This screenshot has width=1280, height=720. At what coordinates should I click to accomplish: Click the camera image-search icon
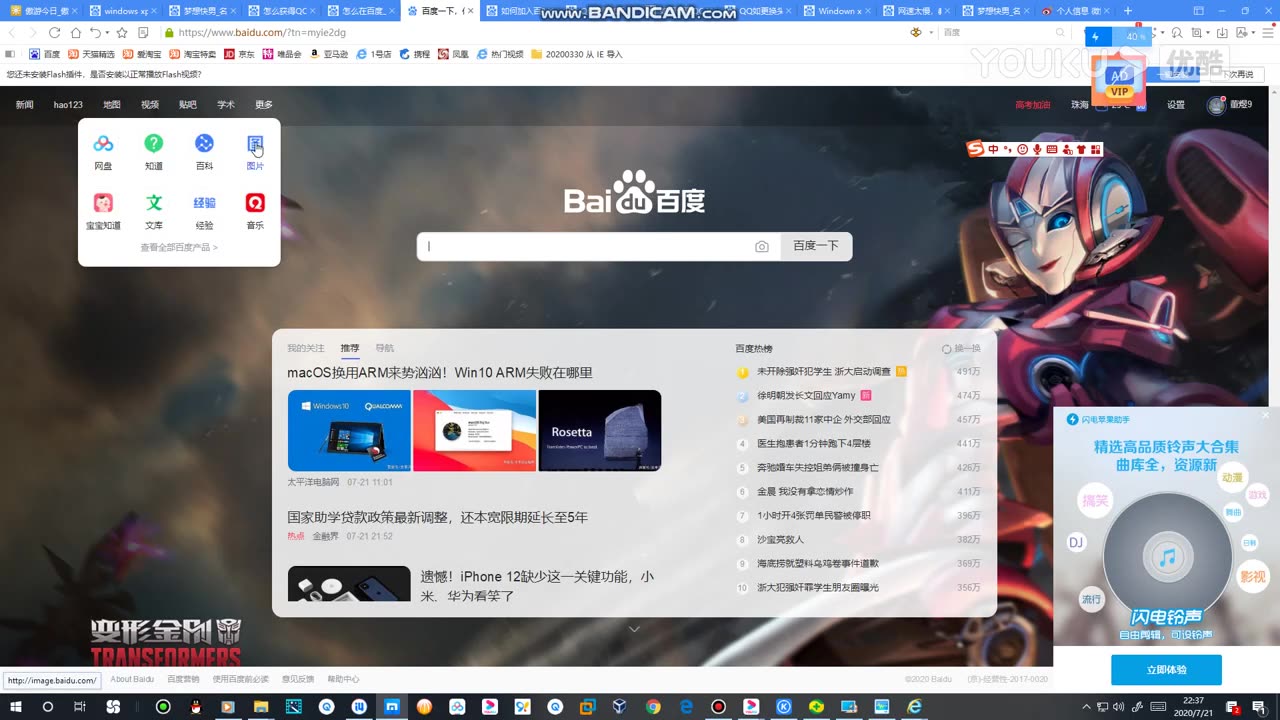click(762, 246)
